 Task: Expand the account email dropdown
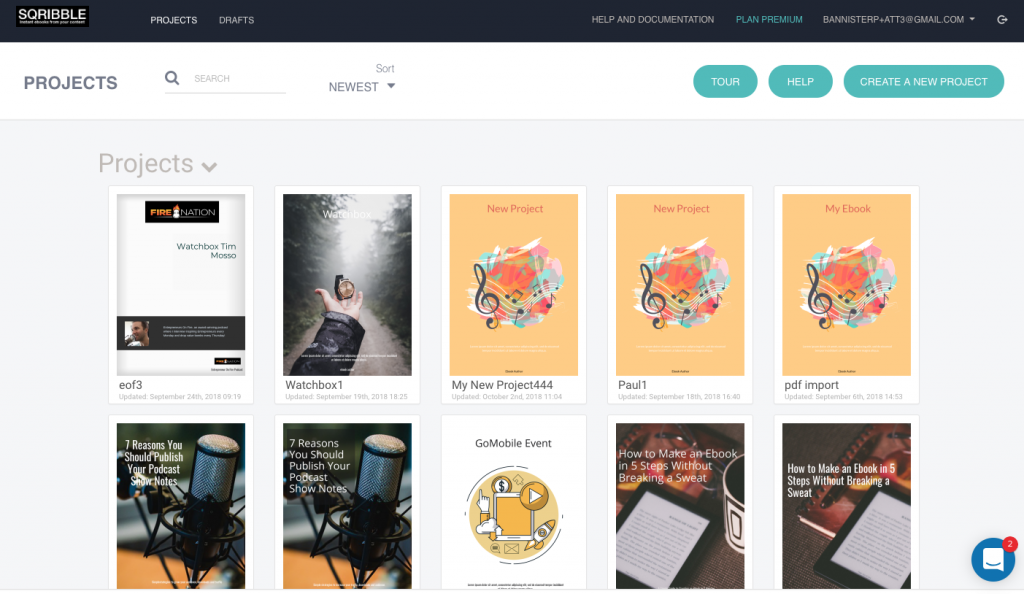click(898, 20)
